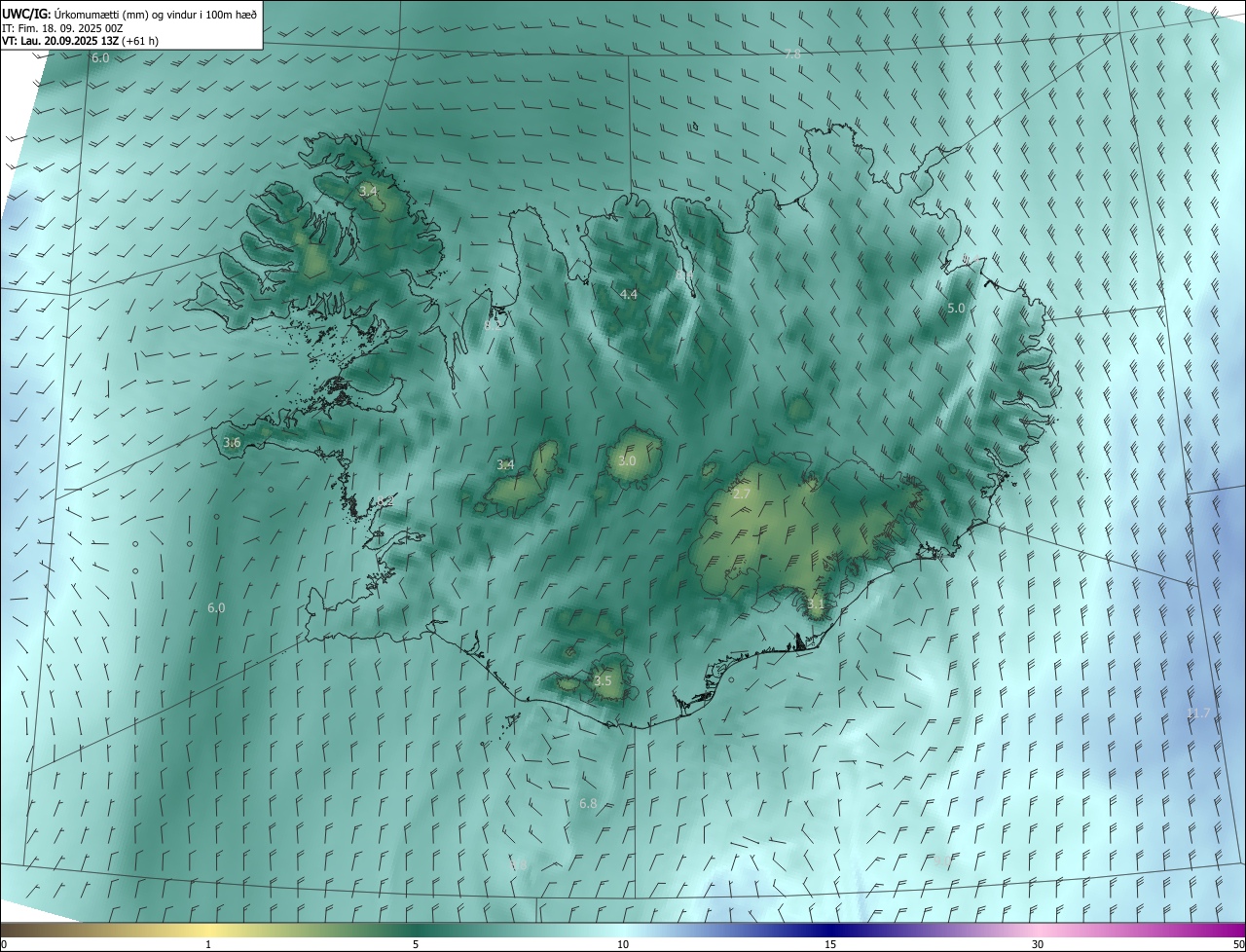Click the 1 tick on the color scale

pos(208,944)
